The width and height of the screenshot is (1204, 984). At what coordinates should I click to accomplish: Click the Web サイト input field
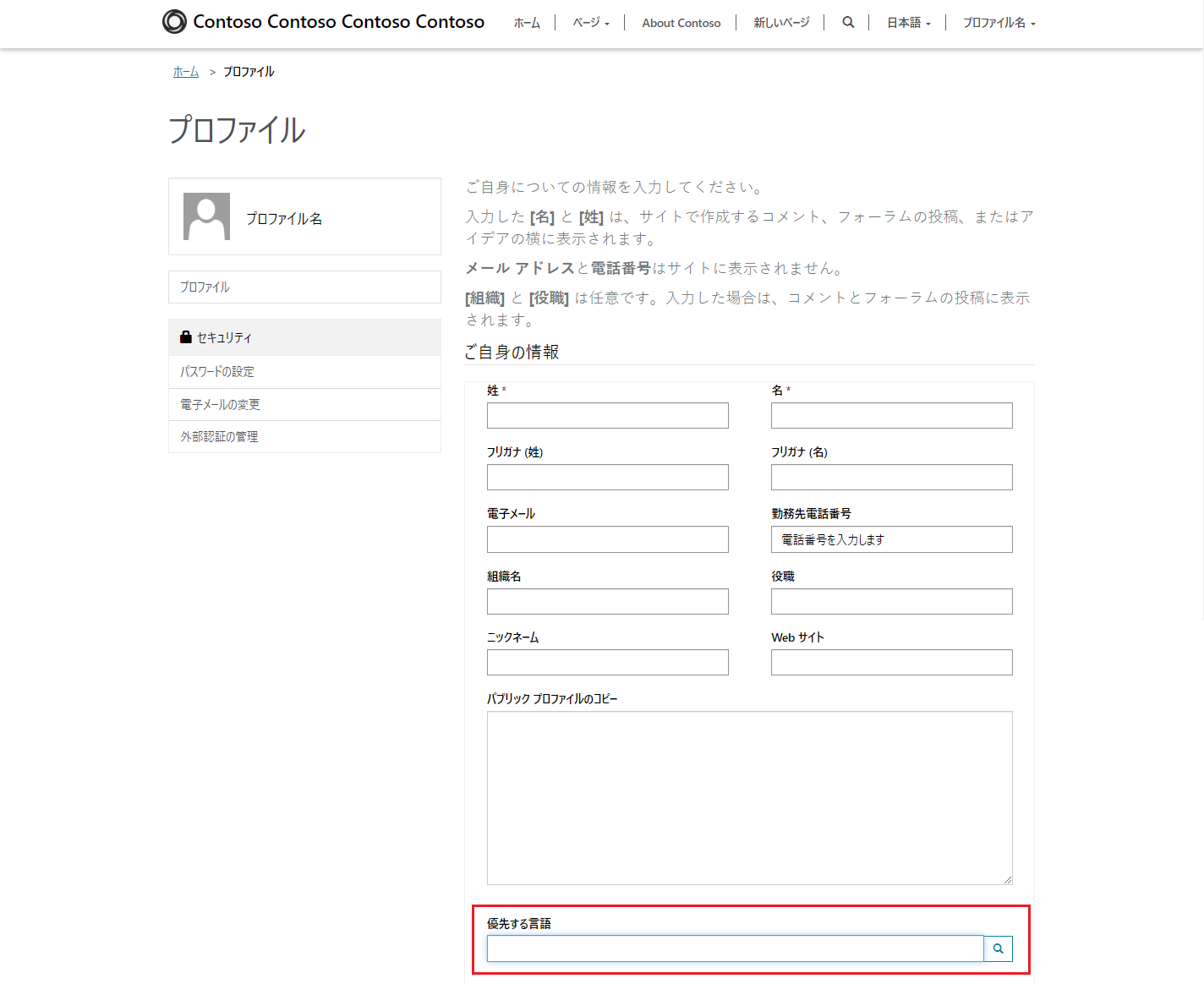click(x=892, y=662)
